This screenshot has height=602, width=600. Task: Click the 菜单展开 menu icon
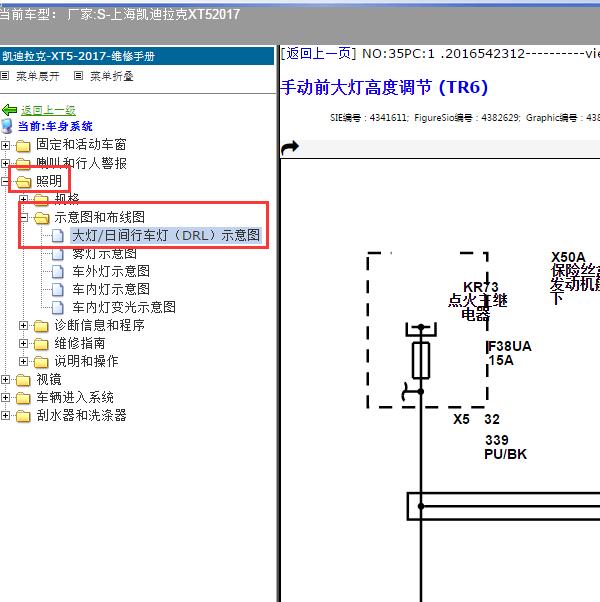coord(5,76)
